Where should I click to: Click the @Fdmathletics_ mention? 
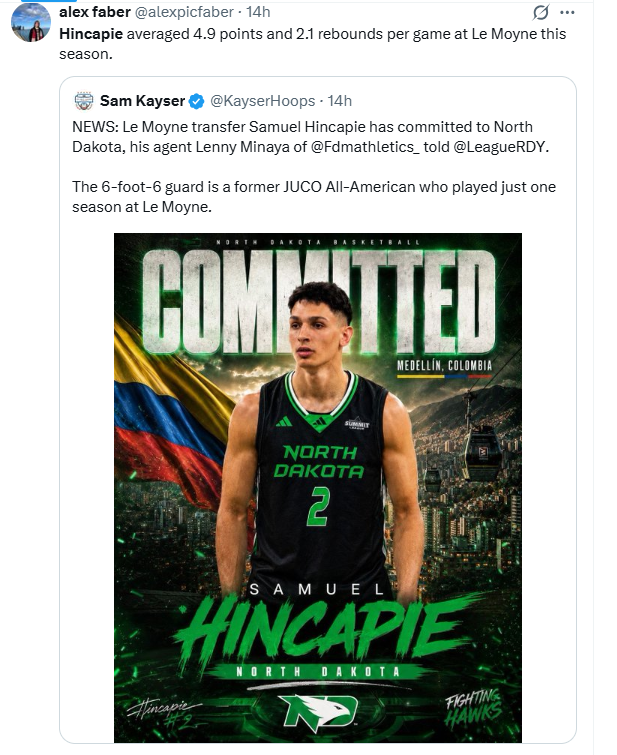[365, 146]
